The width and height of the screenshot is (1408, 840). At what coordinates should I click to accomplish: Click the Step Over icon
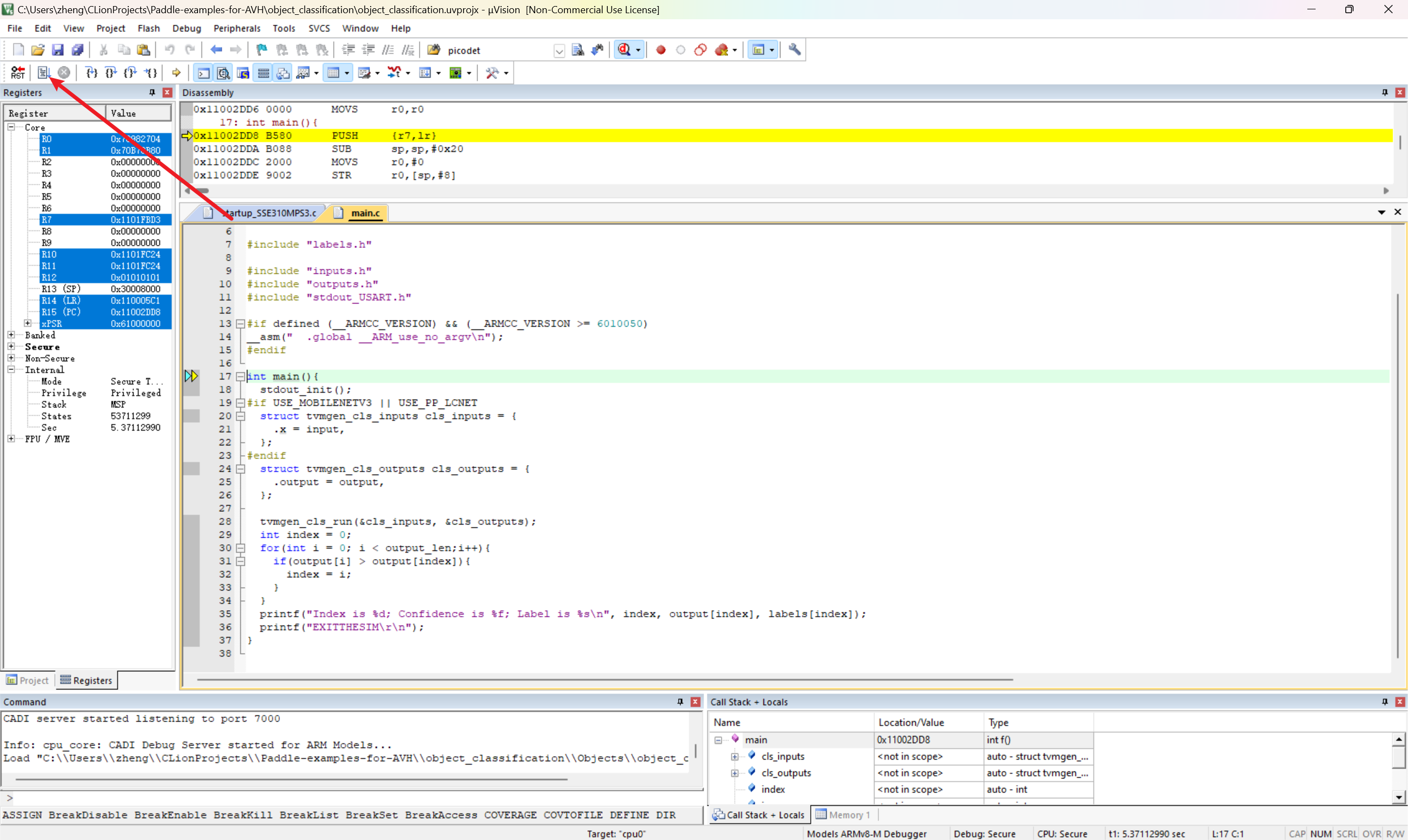coord(111,73)
